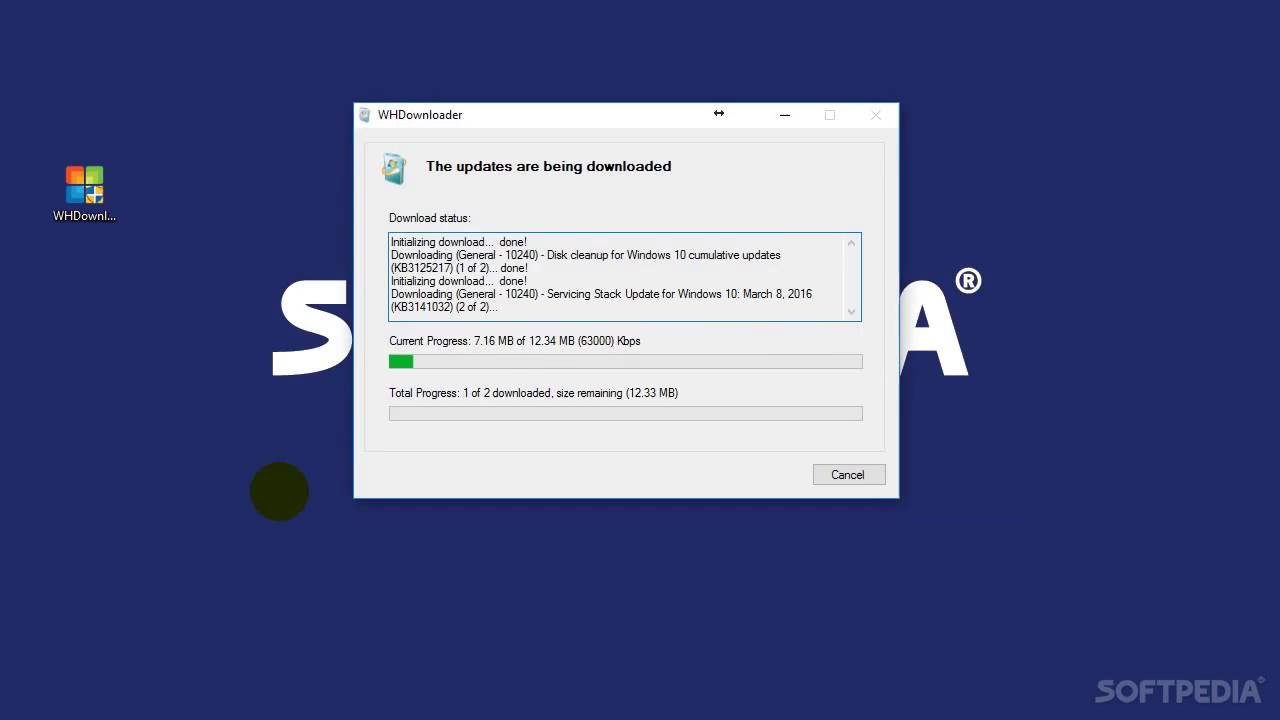1280x720 pixels.
Task: Click the WHDownloader title bar app icon
Action: pyautogui.click(x=364, y=115)
